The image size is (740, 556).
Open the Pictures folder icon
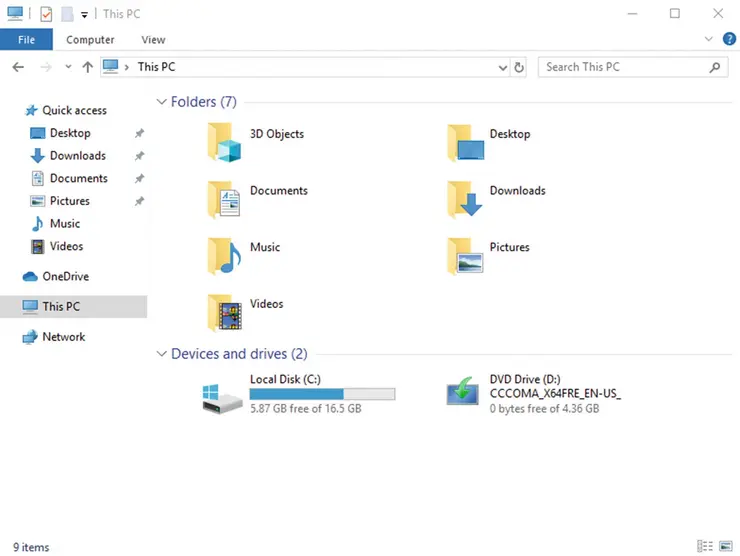point(465,255)
